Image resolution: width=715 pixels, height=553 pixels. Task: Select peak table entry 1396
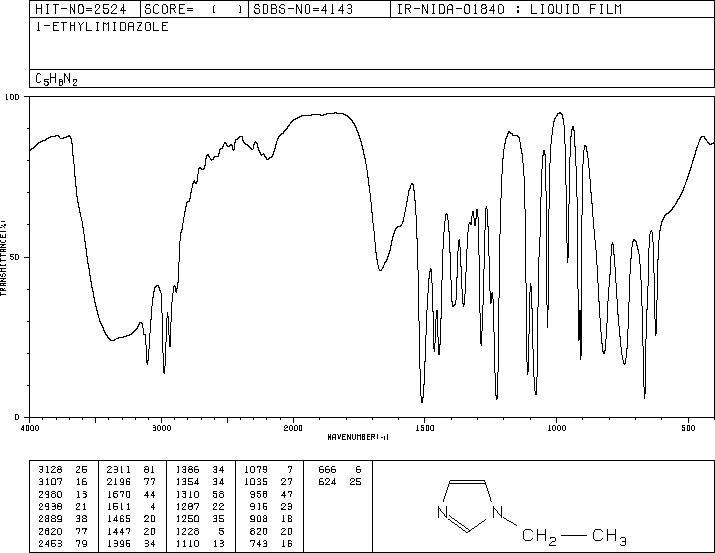[119, 543]
